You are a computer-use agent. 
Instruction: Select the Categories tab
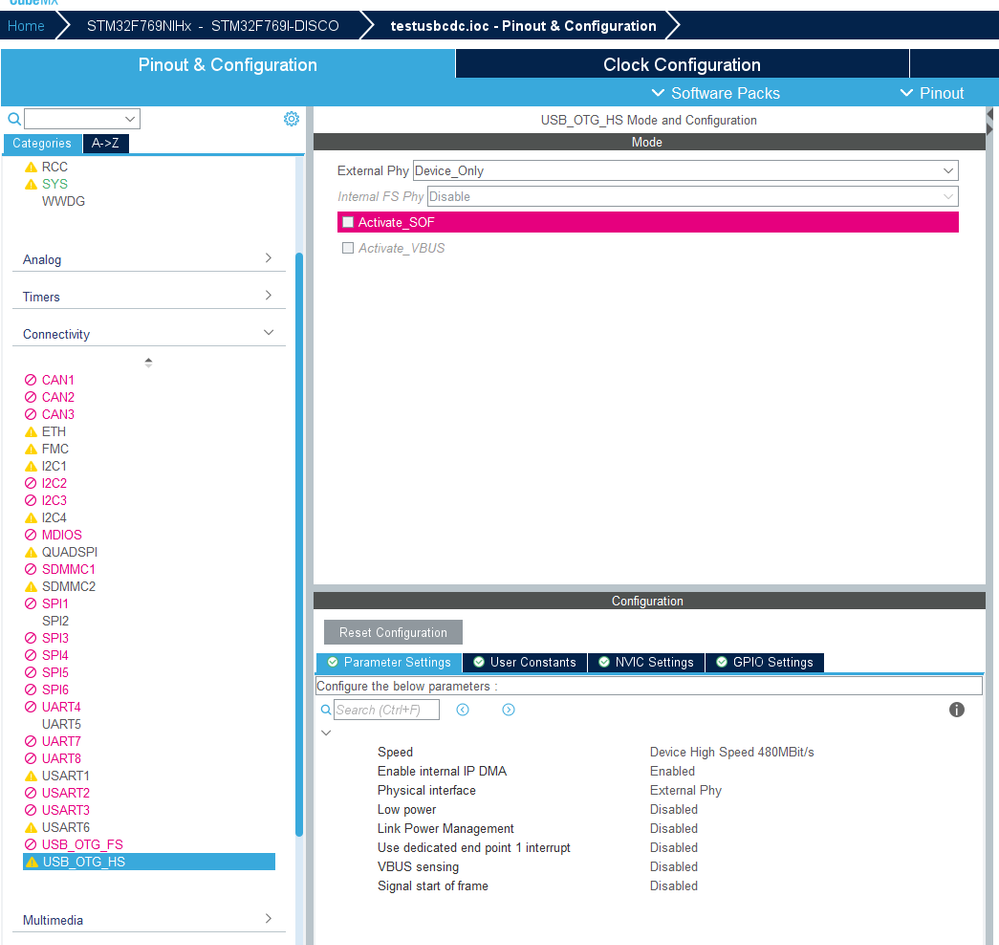tap(42, 143)
